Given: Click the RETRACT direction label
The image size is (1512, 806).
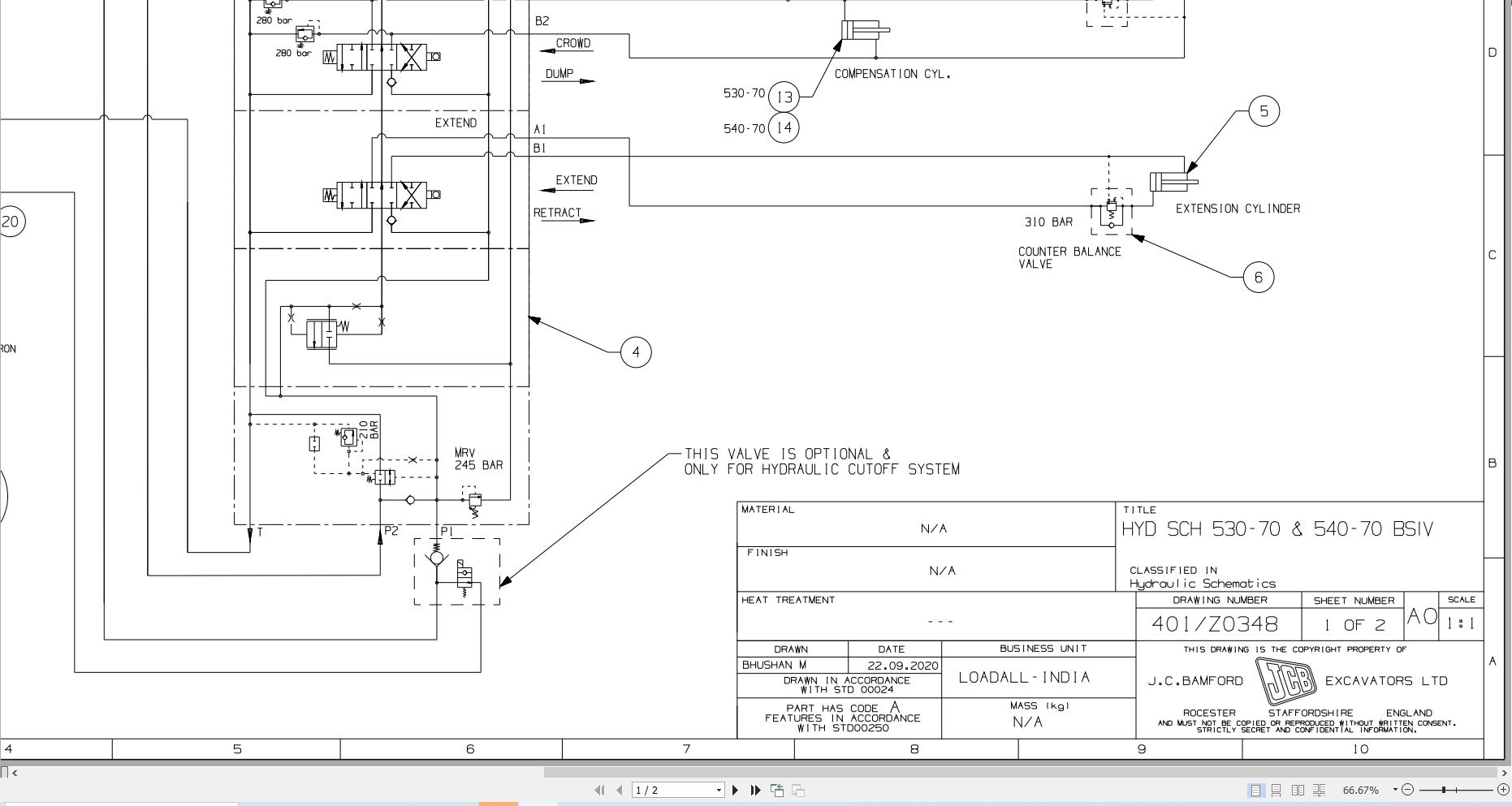Looking at the screenshot, I should pos(558,213).
